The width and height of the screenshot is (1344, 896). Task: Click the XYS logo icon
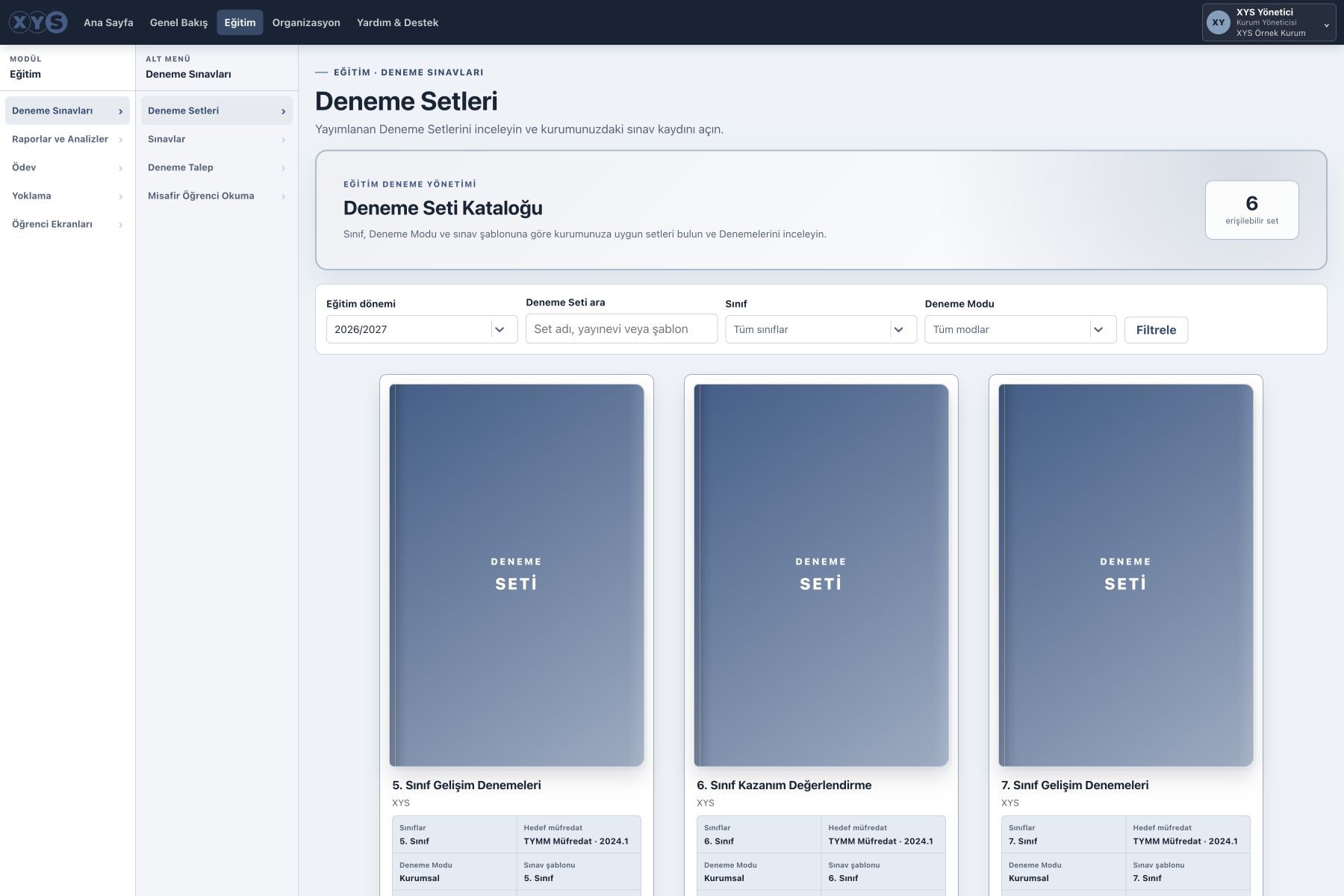38,22
